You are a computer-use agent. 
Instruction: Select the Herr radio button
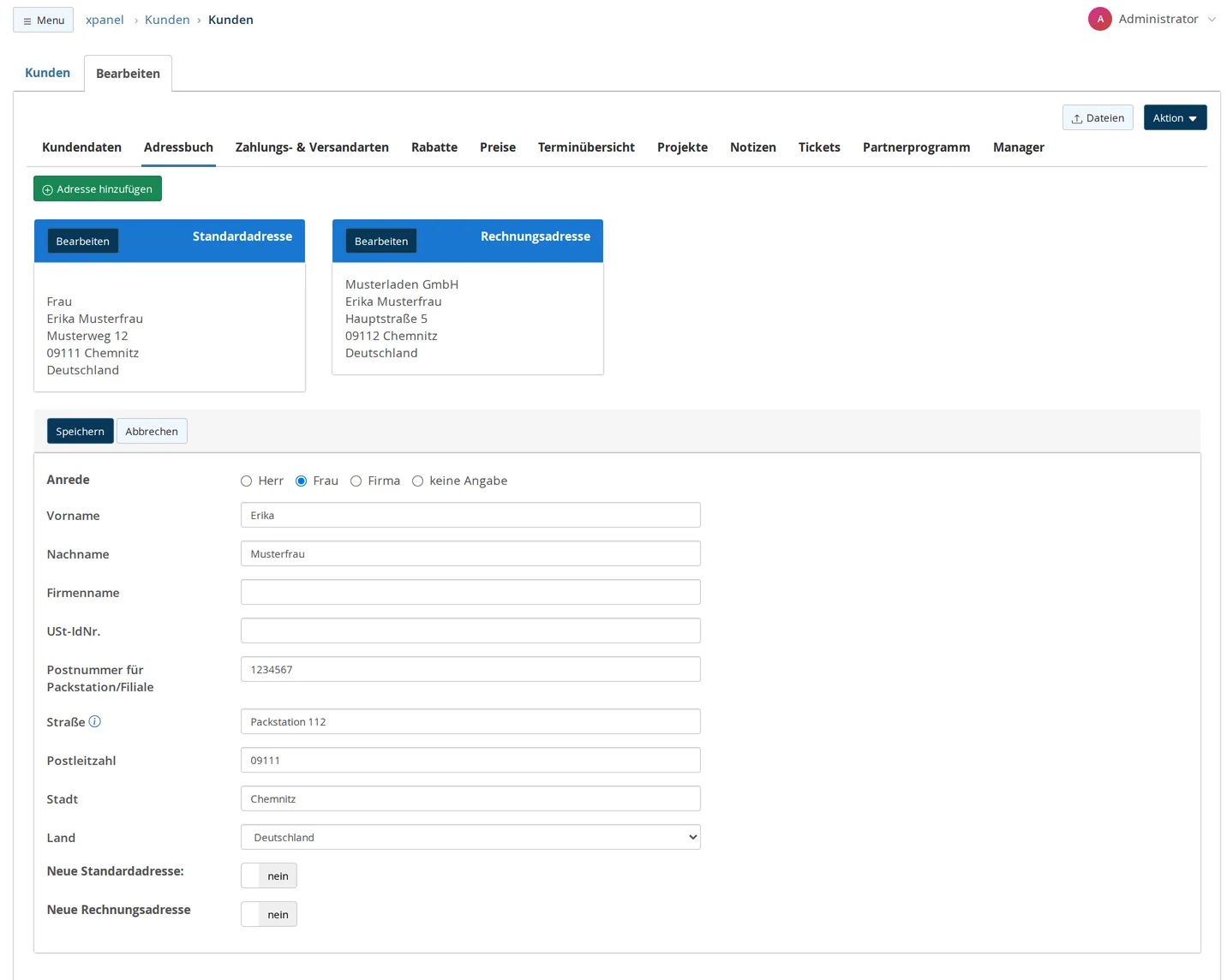[x=246, y=481]
